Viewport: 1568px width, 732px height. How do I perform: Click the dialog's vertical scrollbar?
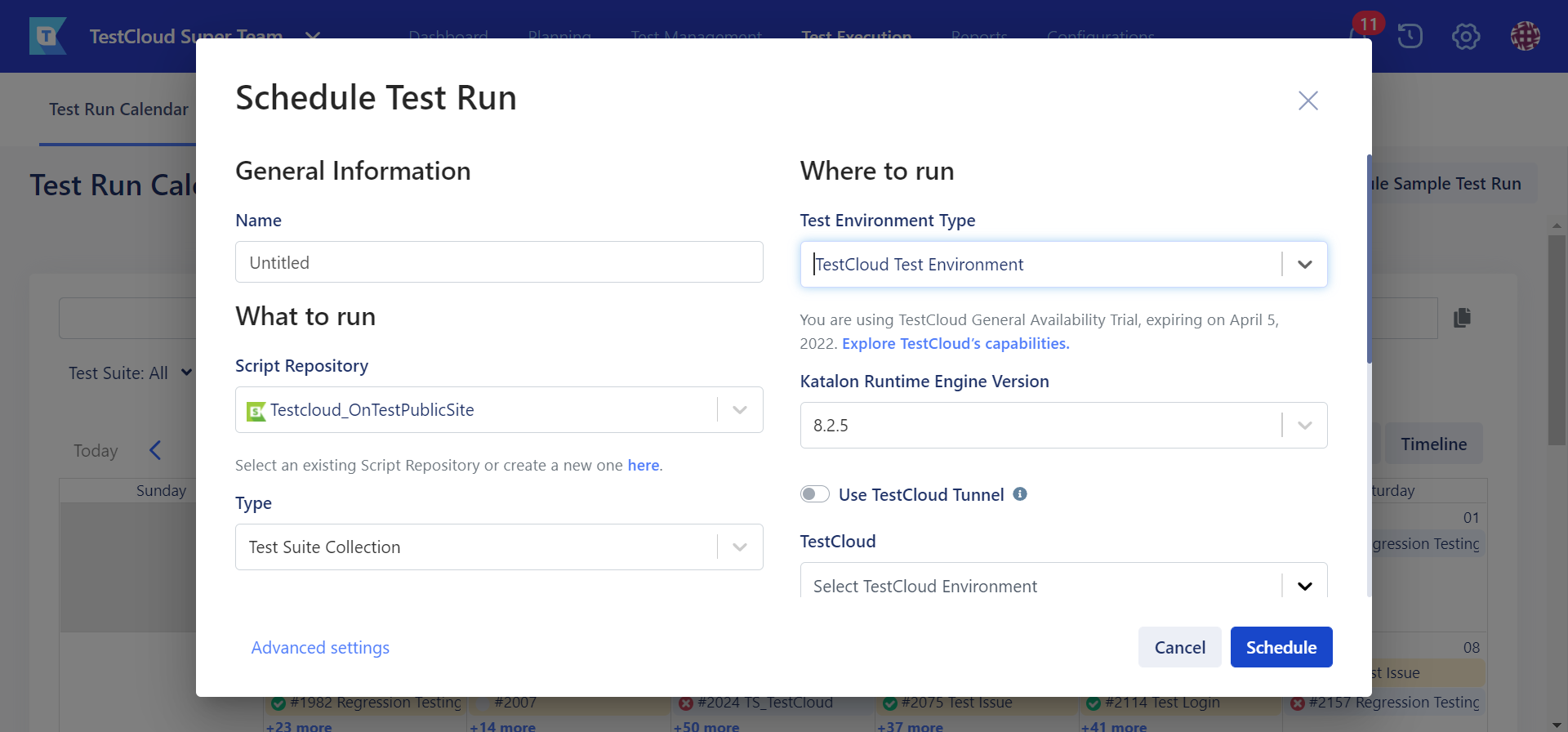tap(1369, 259)
